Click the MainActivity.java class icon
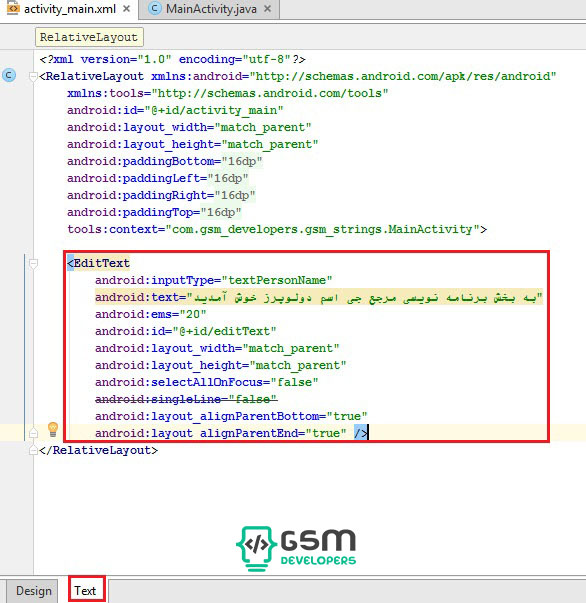 click(x=155, y=8)
